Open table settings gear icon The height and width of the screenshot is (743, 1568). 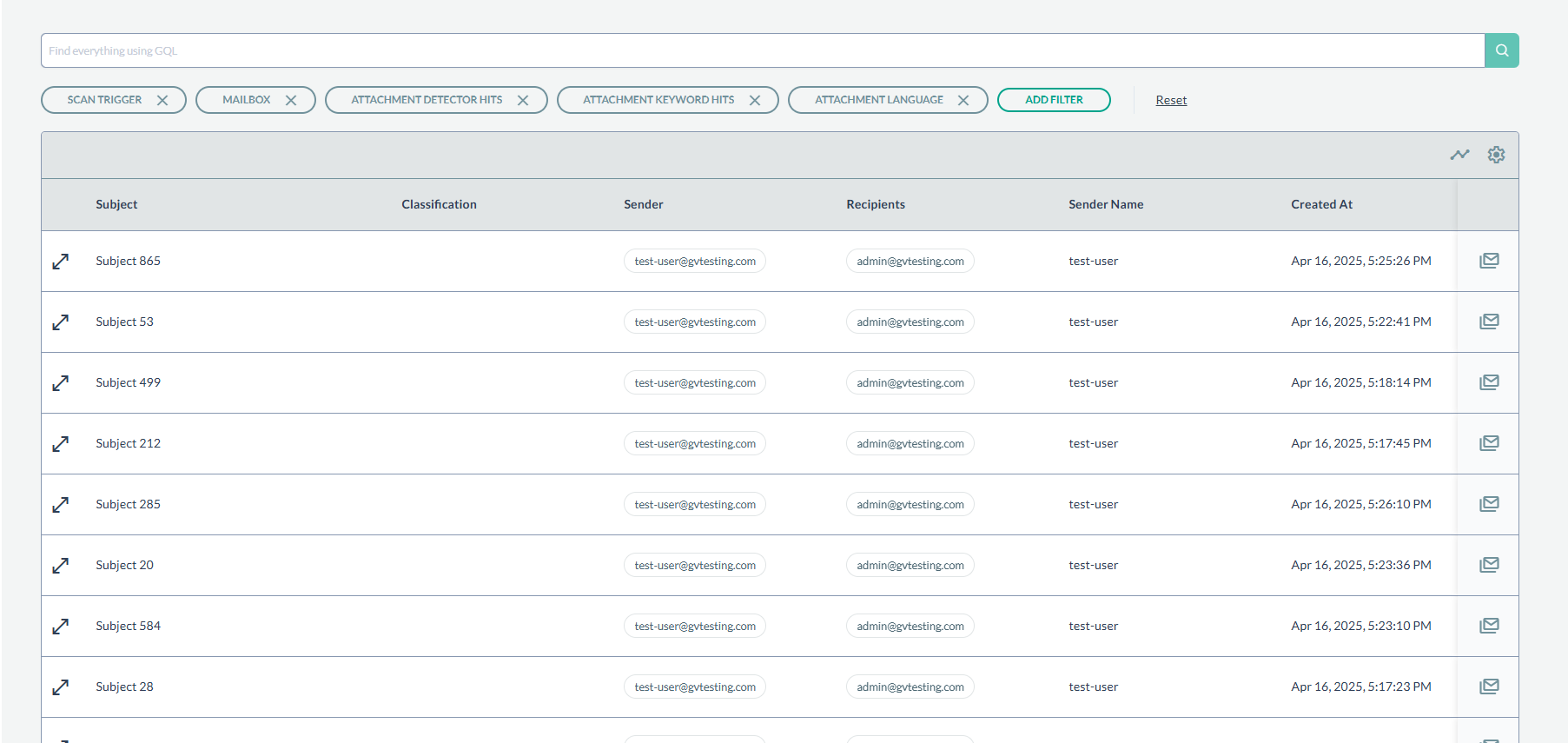point(1496,155)
